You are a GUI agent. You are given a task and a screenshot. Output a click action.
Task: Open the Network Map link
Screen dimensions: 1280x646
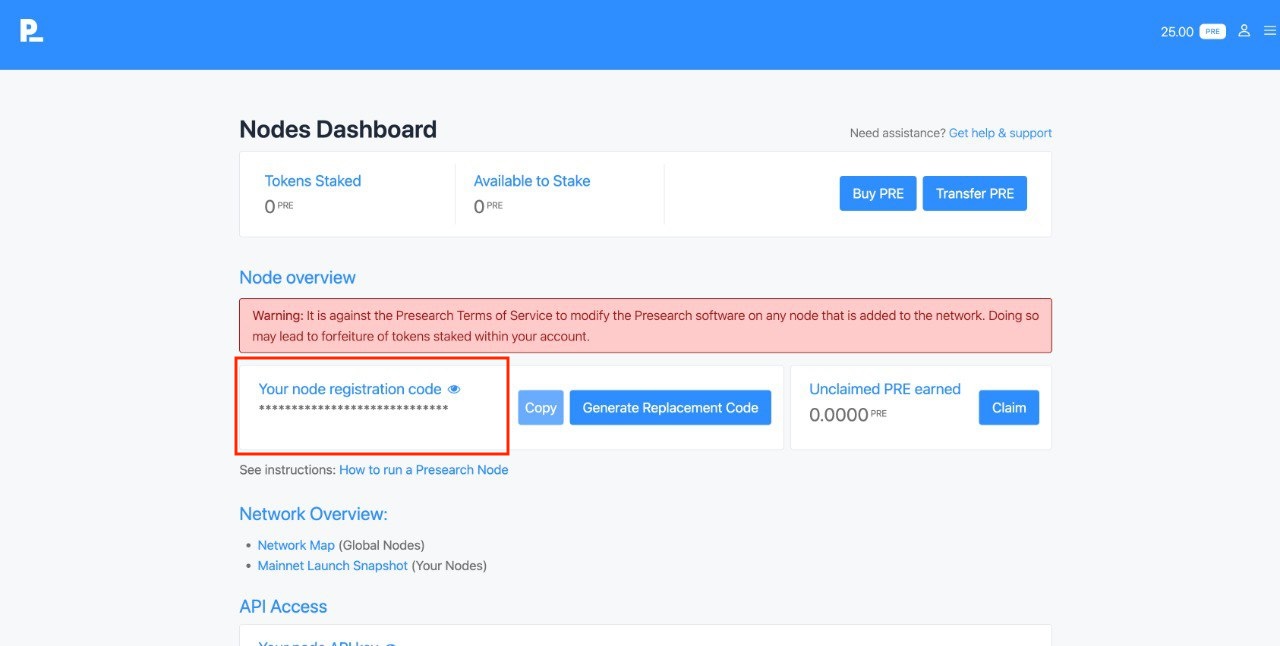coord(296,545)
